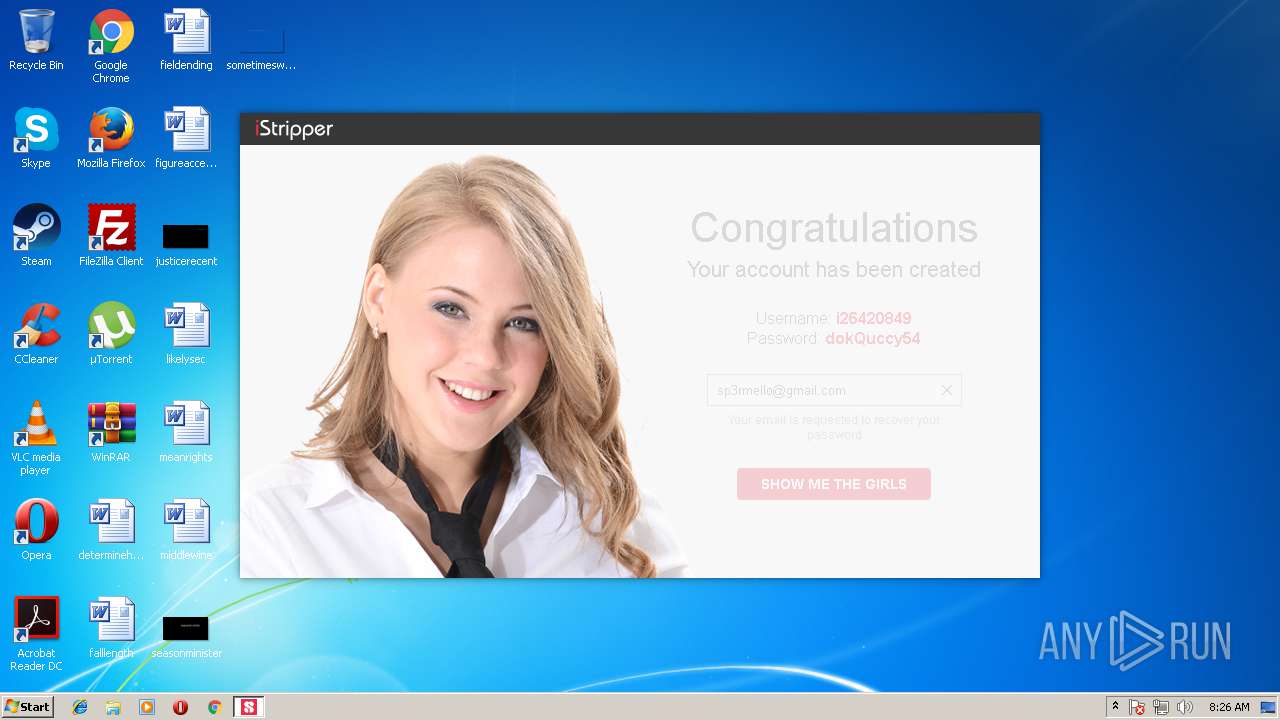Viewport: 1280px width, 720px height.
Task: Launch CCleaner from the desktop
Action: click(x=36, y=334)
